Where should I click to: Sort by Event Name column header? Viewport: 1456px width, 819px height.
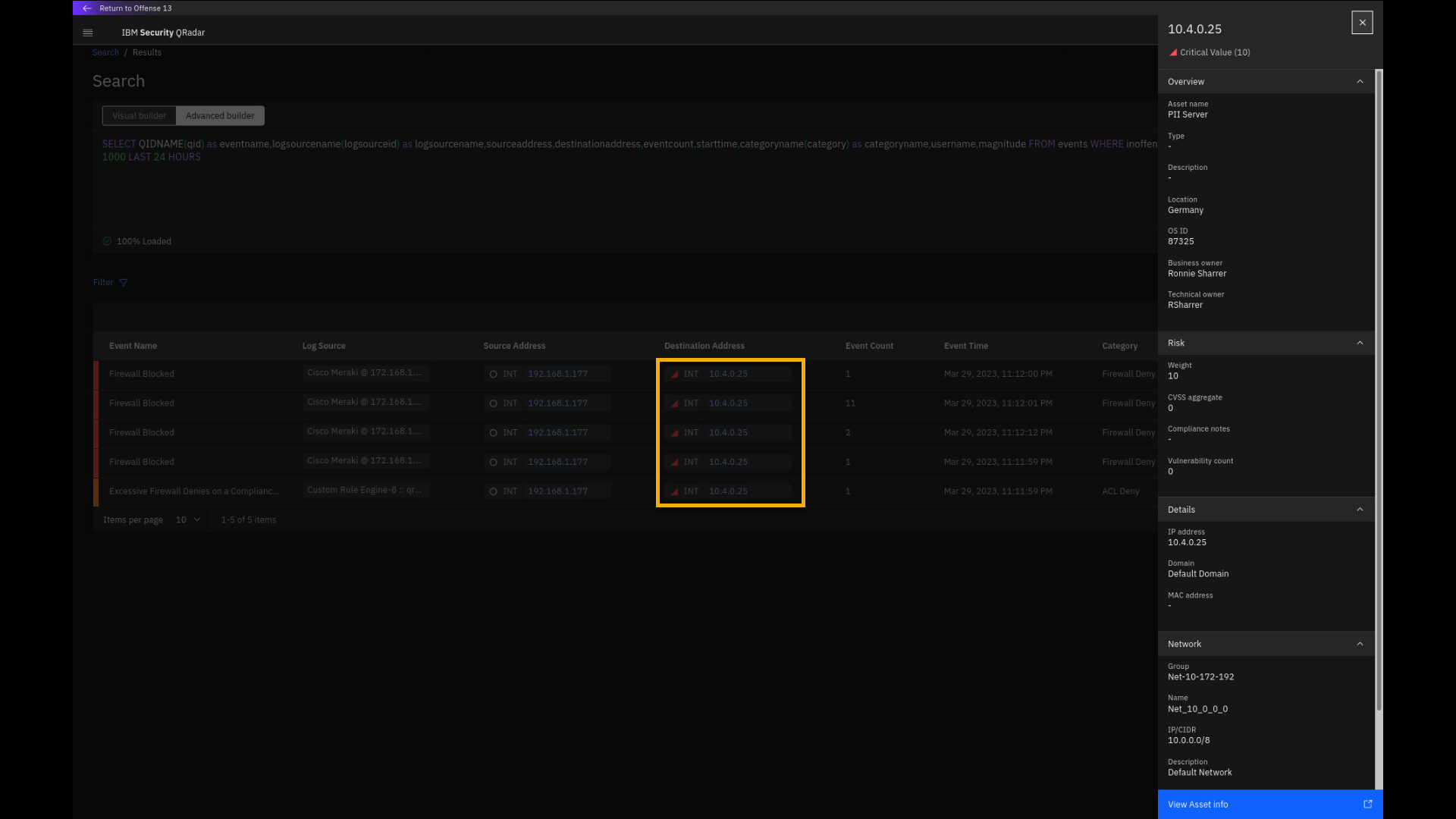point(133,346)
